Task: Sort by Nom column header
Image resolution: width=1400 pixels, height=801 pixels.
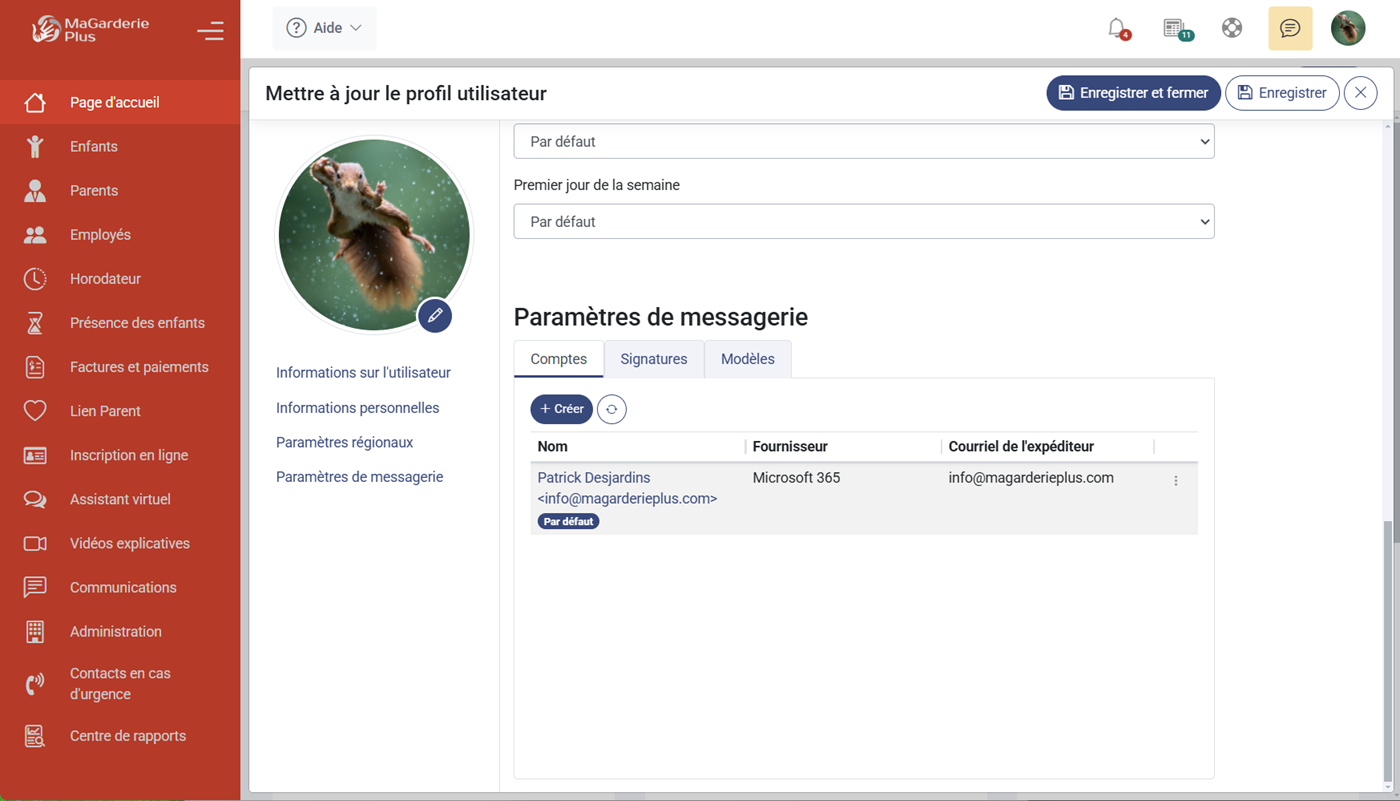Action: (x=553, y=447)
